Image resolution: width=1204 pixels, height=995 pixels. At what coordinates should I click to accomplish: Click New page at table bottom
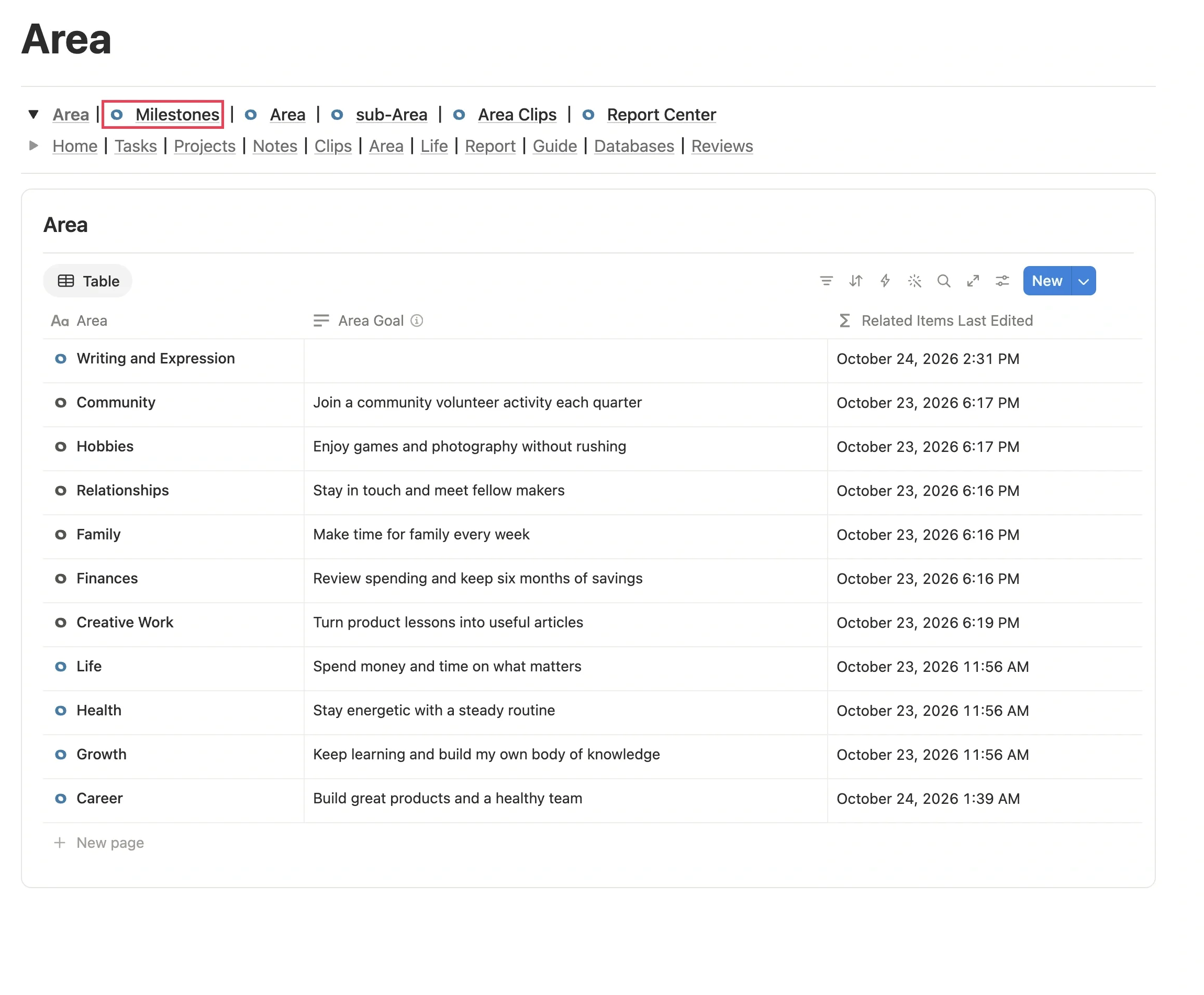(x=110, y=843)
